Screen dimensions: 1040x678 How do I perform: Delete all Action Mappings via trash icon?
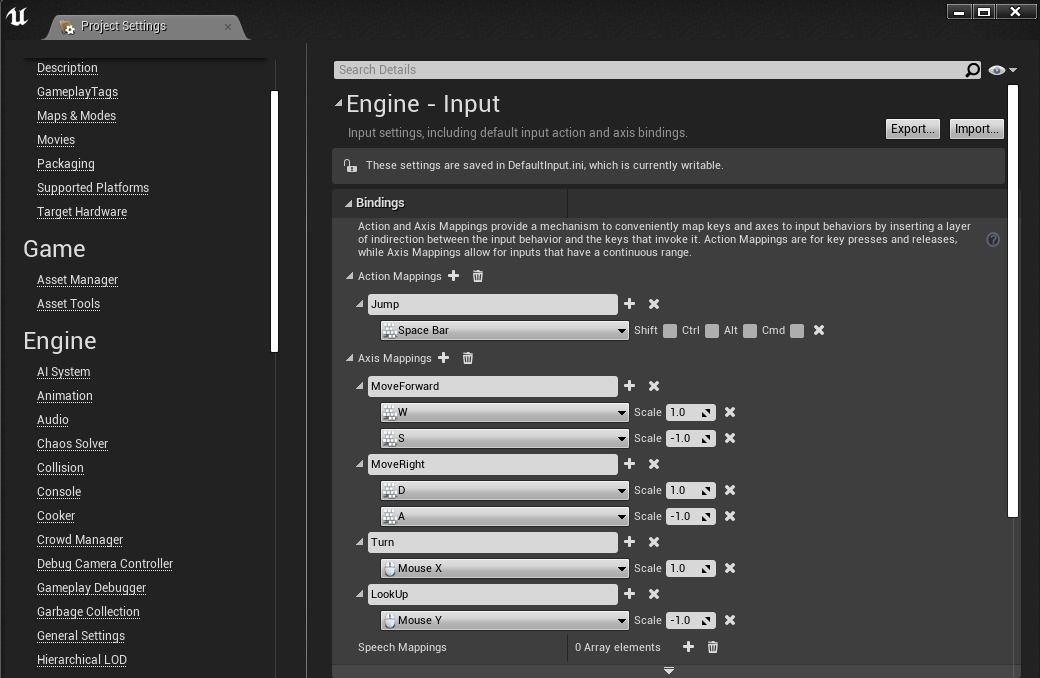tap(477, 276)
